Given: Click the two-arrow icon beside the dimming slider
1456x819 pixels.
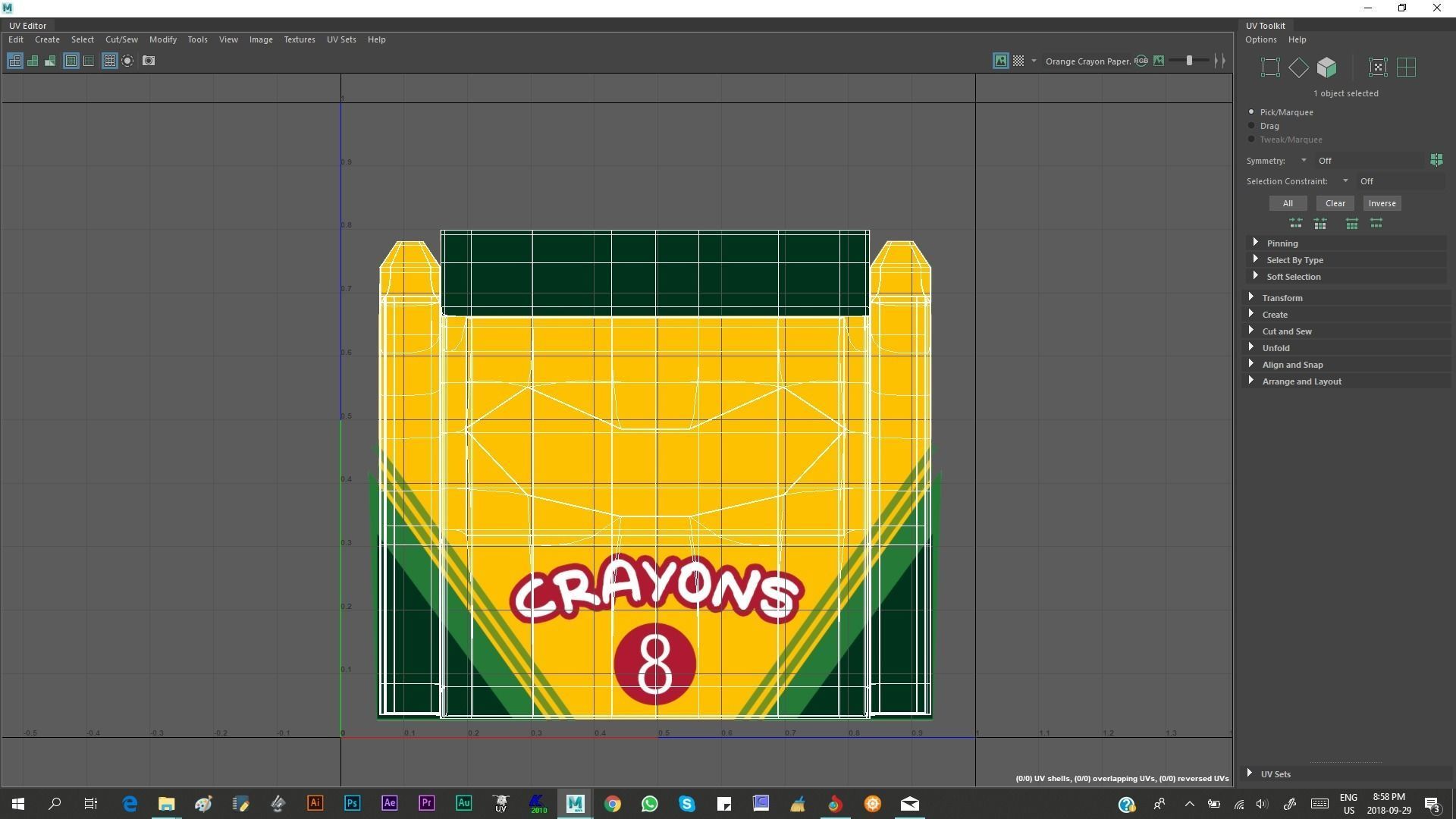Looking at the screenshot, I should point(1219,61).
